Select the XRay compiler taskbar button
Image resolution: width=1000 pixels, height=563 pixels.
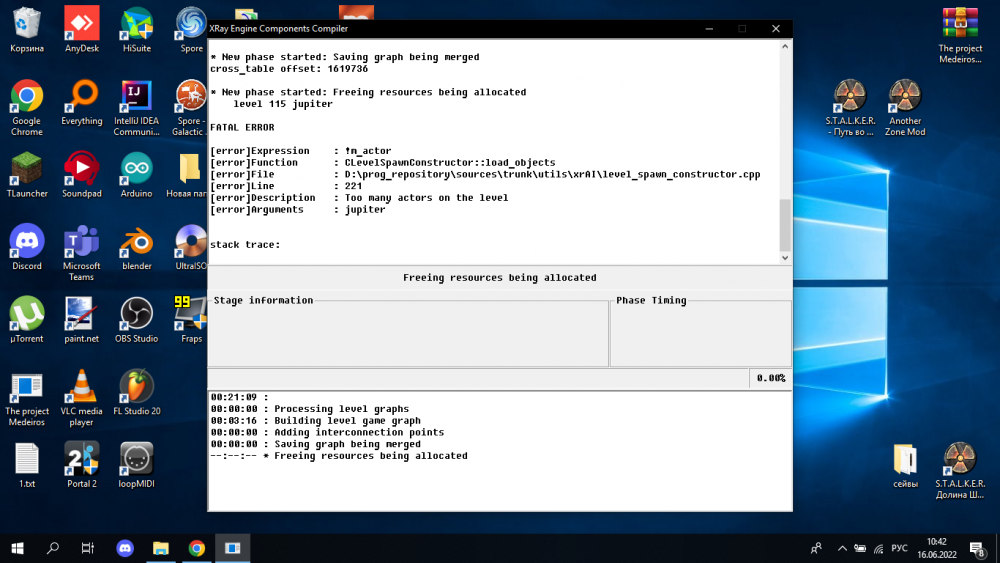232,548
